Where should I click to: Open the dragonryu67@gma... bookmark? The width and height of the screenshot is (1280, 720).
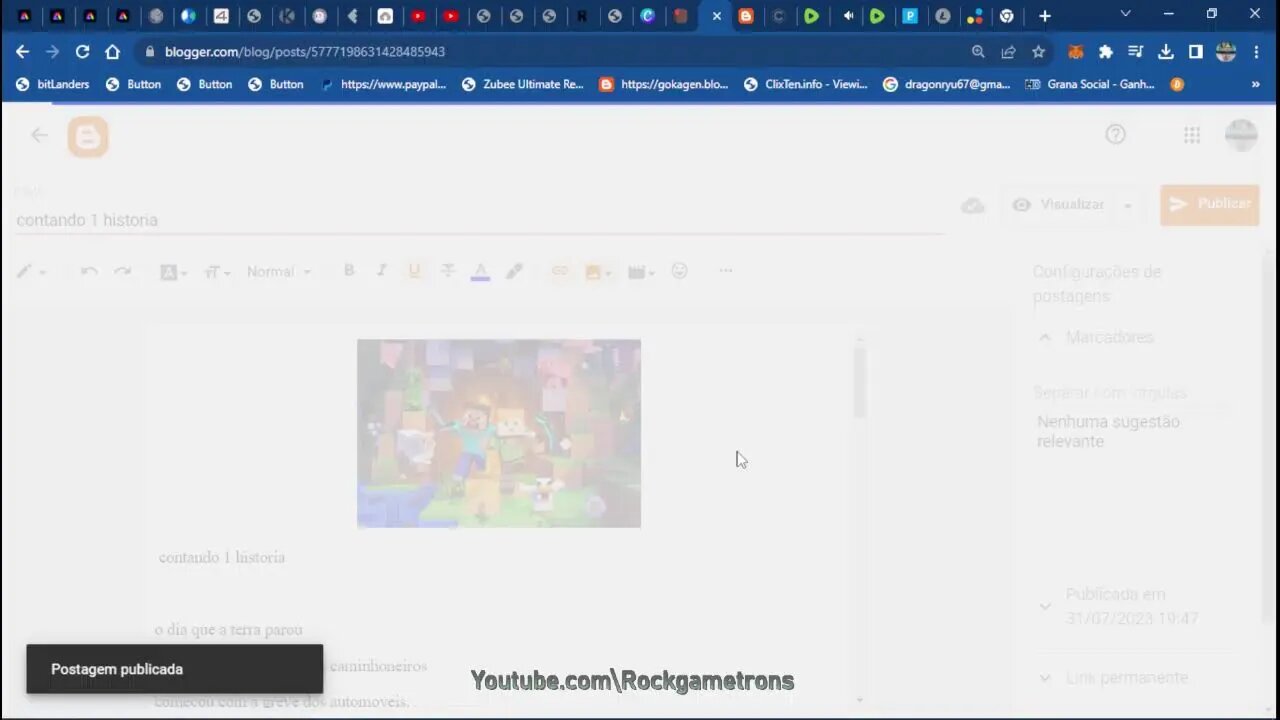pyautogui.click(x=947, y=84)
